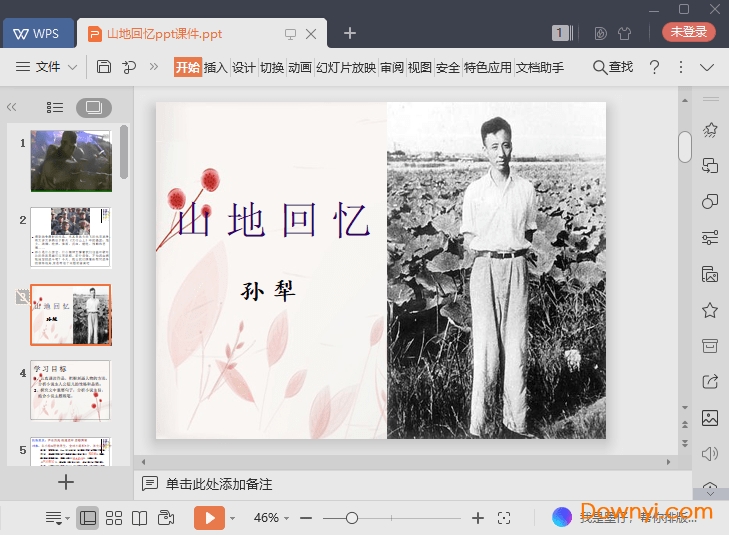The height and width of the screenshot is (535, 729).
Task: Switch to the WPS home tab
Action: tap(38, 33)
